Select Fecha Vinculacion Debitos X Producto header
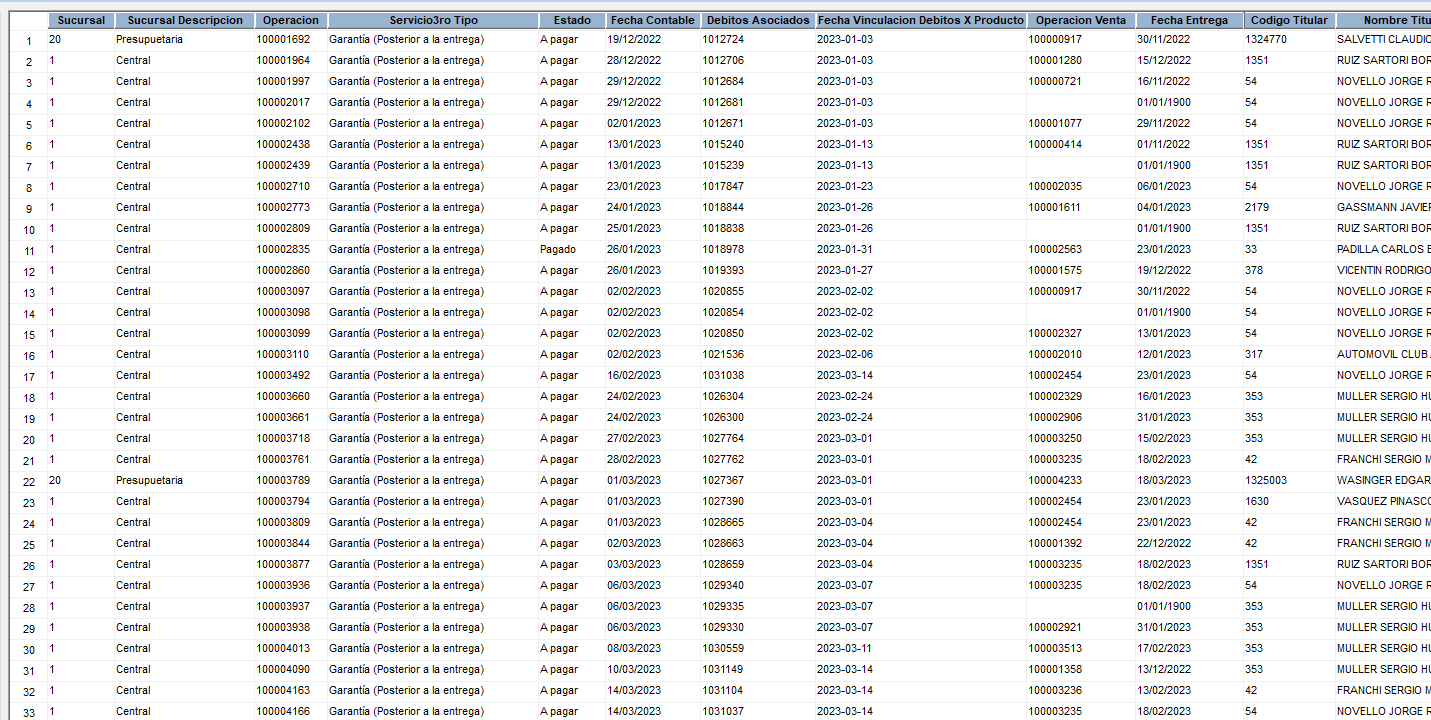The image size is (1431, 720). click(920, 20)
